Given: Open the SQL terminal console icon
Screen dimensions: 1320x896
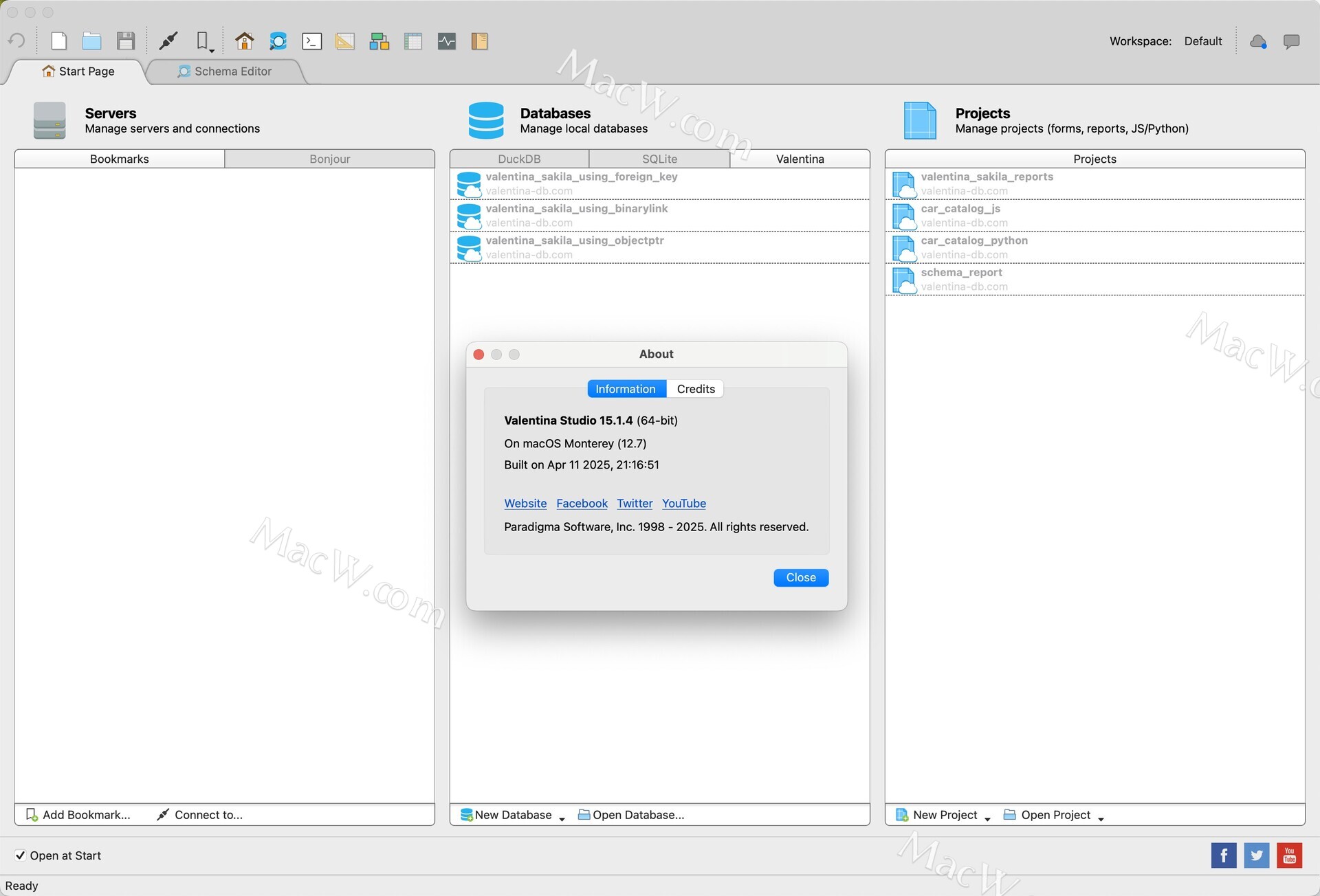Looking at the screenshot, I should [x=311, y=41].
